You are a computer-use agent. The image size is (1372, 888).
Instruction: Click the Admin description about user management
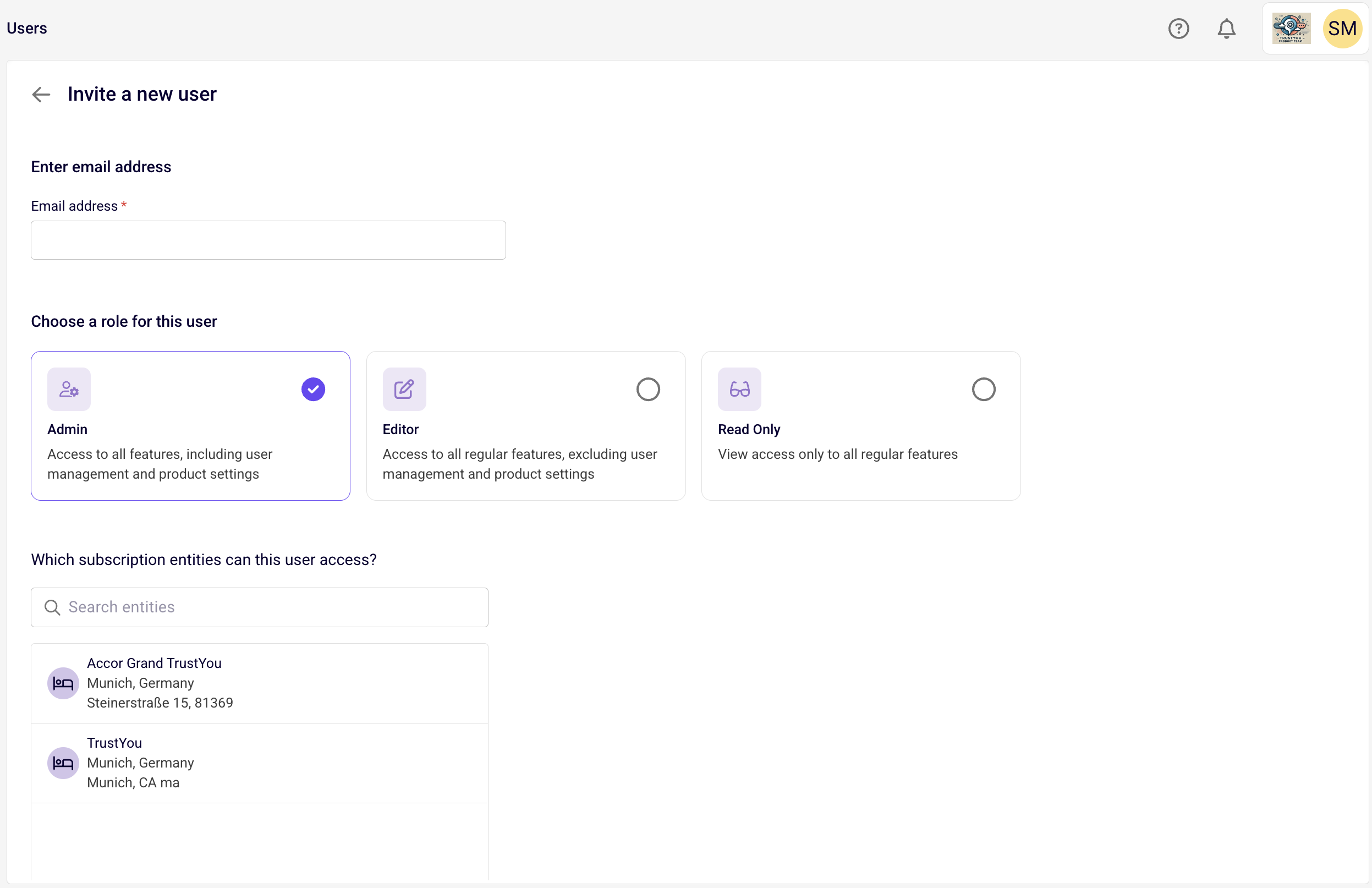click(x=160, y=464)
